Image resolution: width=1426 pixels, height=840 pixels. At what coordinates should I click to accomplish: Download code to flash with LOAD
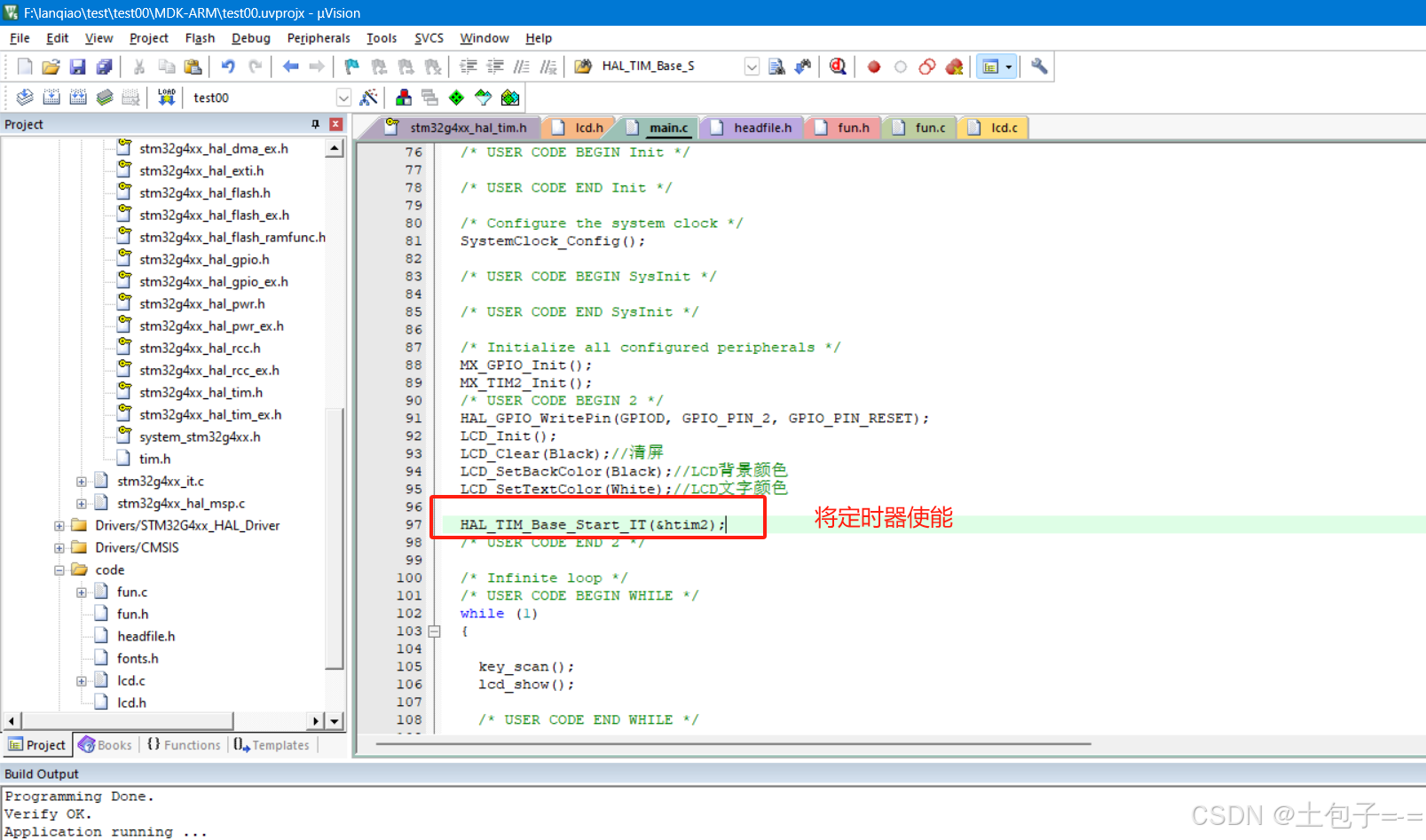tap(166, 98)
